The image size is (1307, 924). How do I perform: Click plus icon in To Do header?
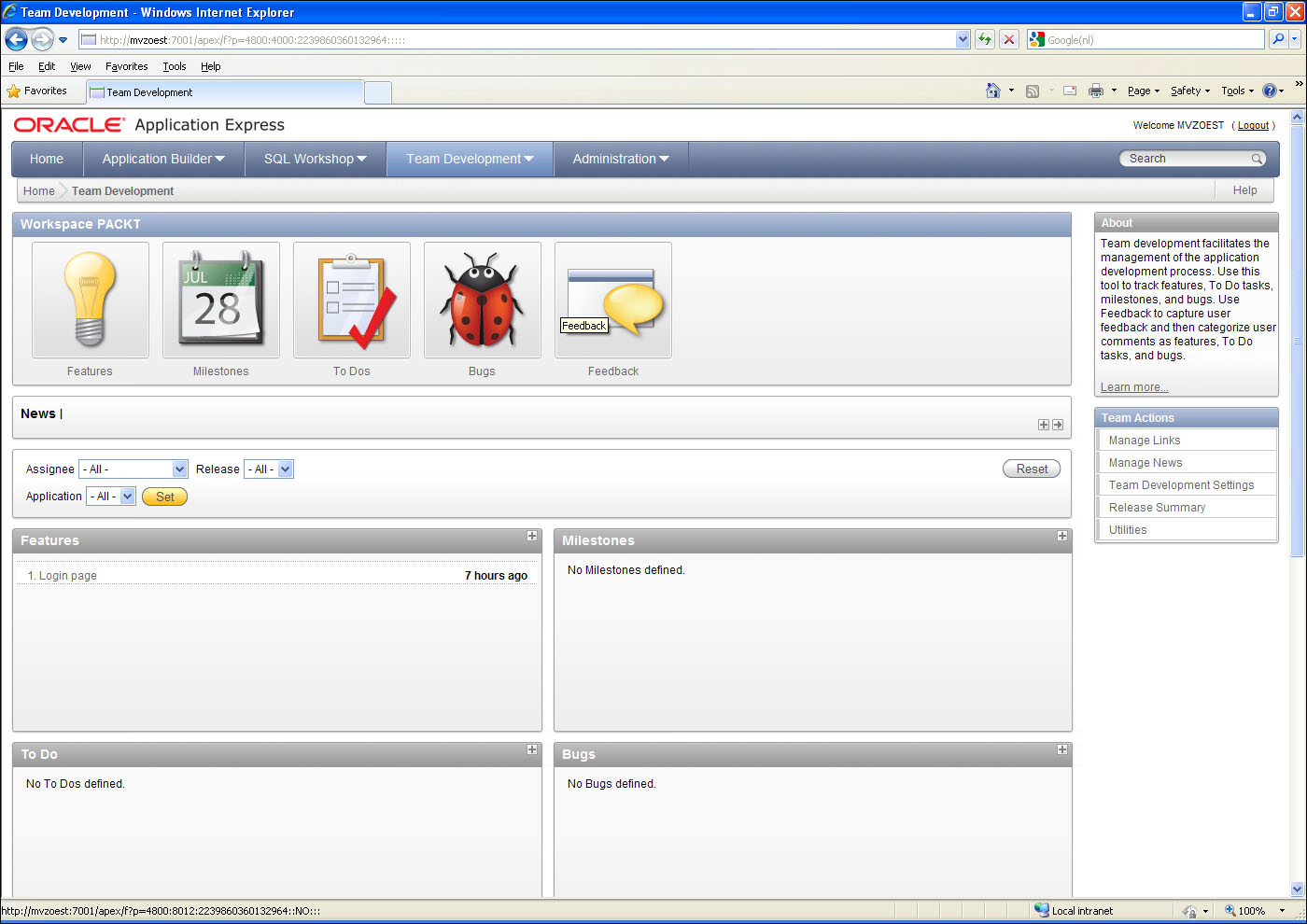coord(532,749)
